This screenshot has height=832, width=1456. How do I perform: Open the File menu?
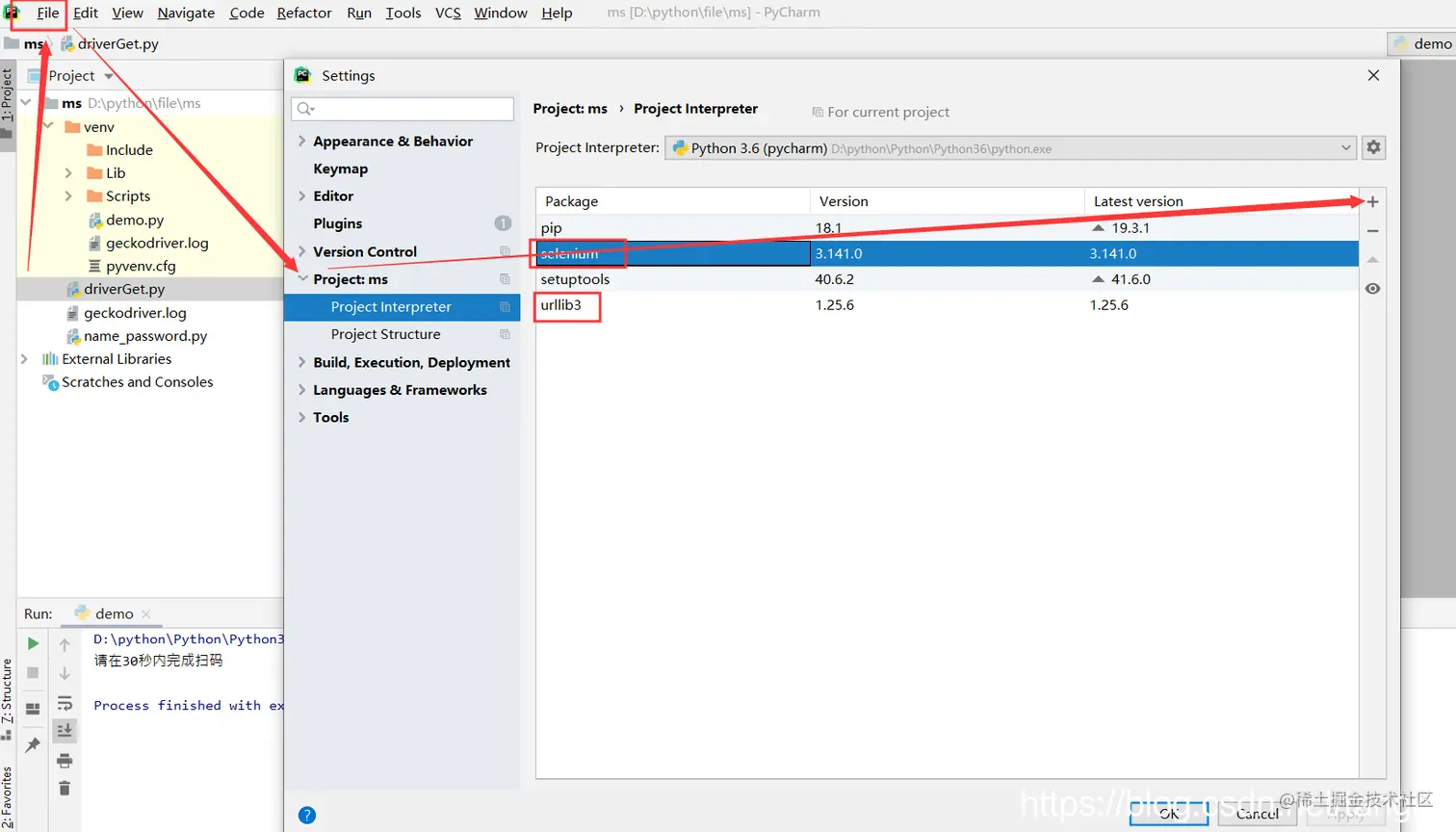coord(47,13)
